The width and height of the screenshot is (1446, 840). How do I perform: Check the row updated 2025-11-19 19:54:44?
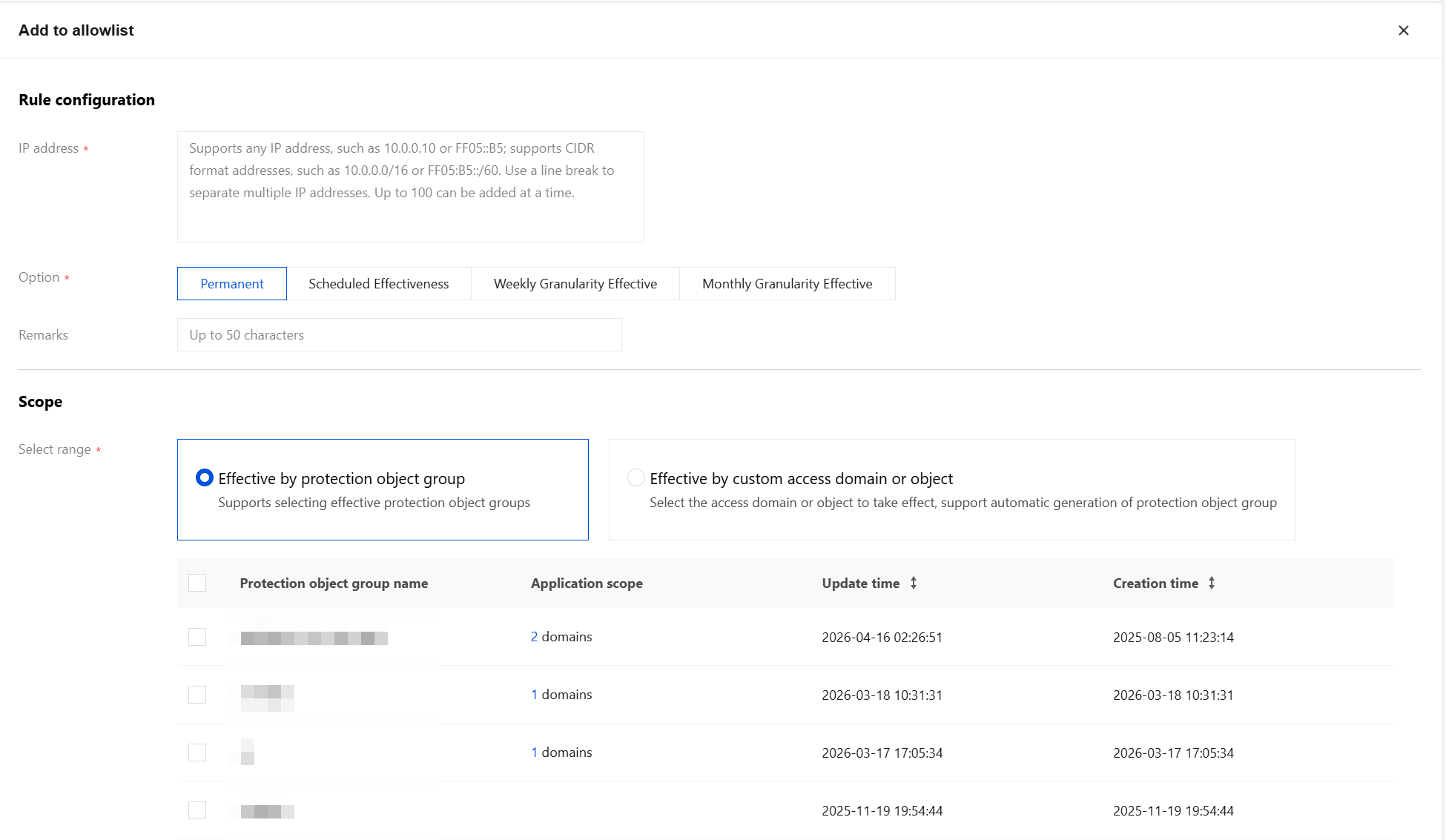click(x=197, y=810)
